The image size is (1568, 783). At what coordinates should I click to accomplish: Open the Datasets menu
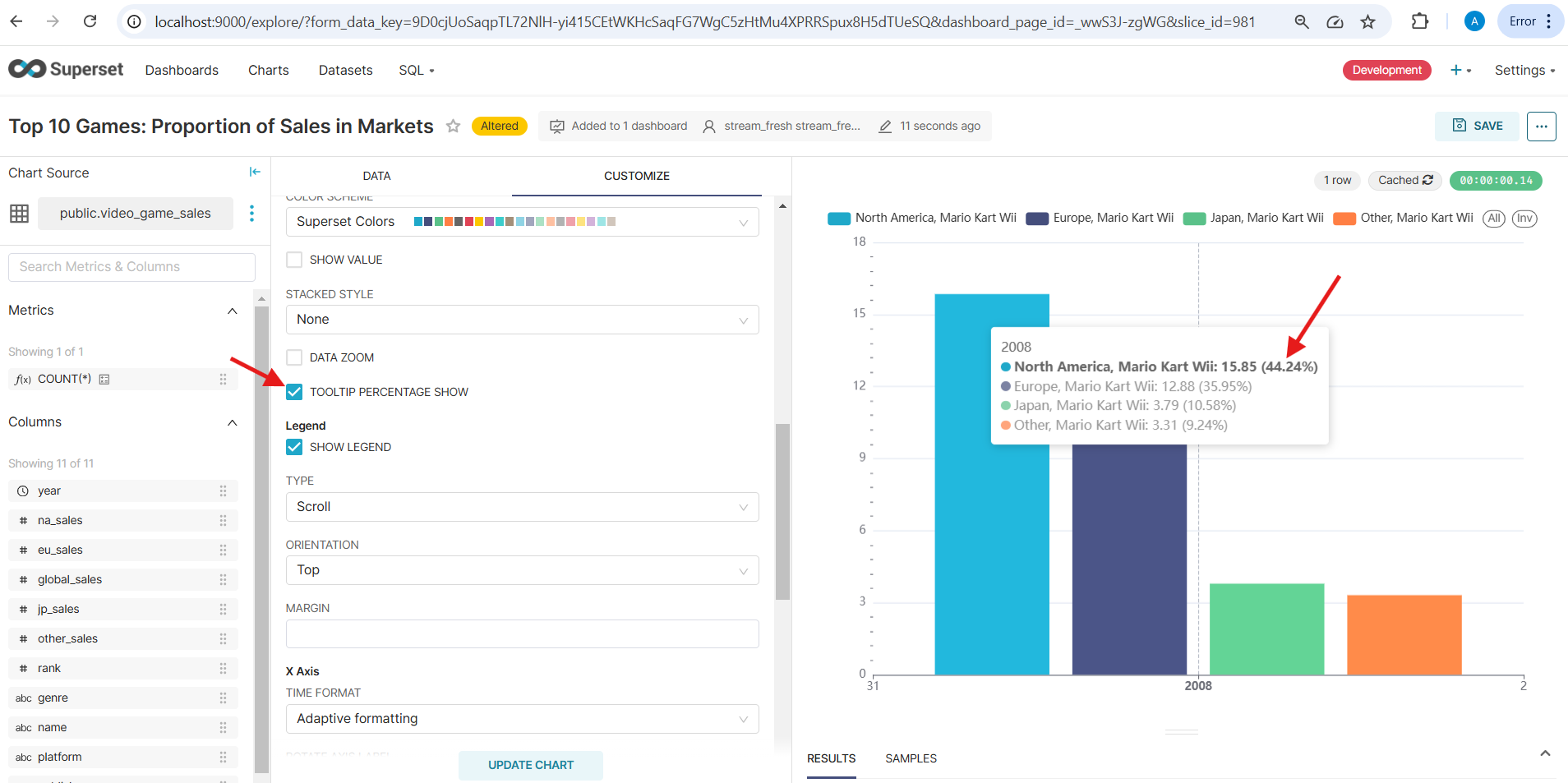[x=346, y=71]
